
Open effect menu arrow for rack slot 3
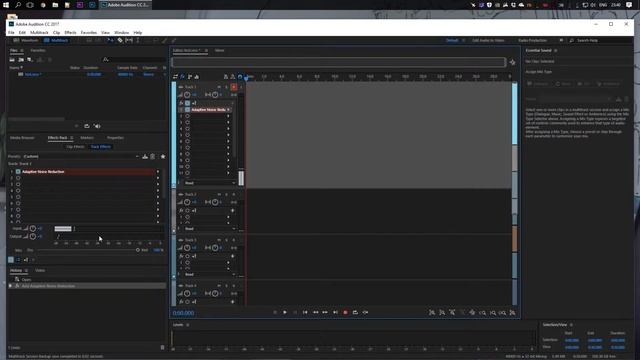point(158,184)
